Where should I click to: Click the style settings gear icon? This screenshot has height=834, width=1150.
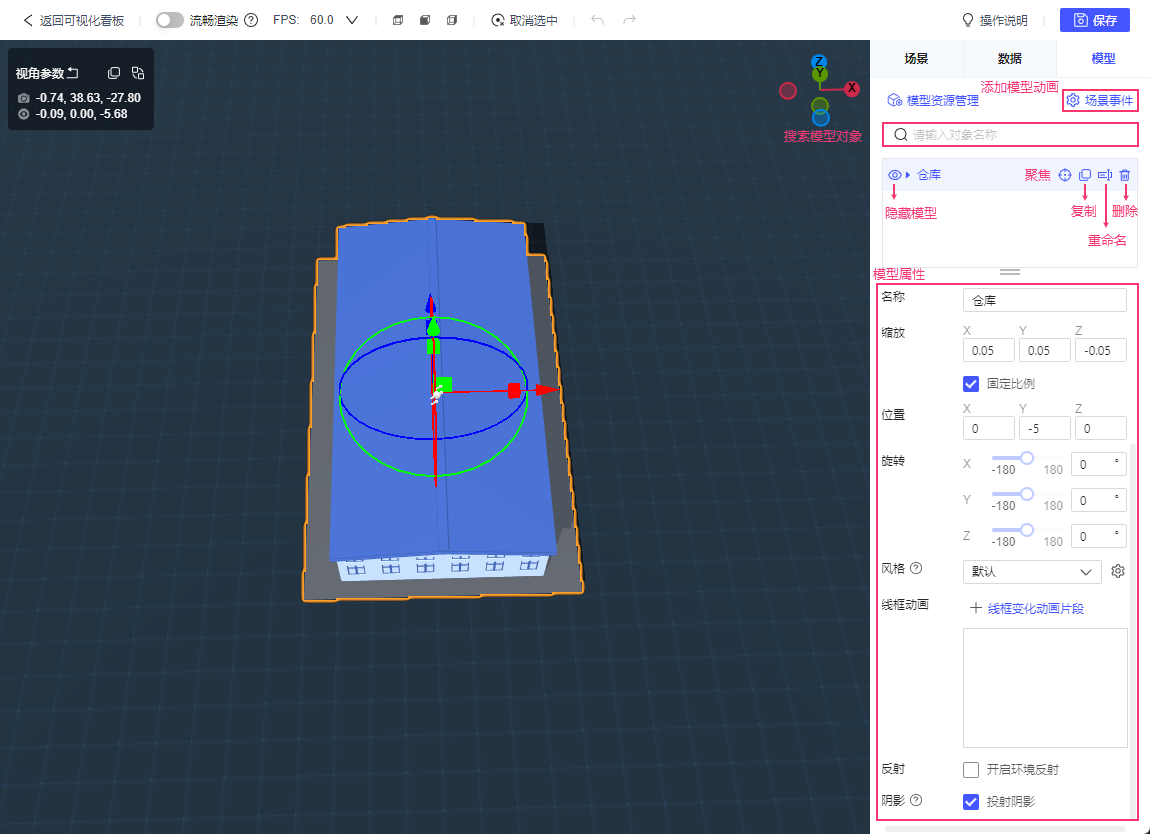pos(1119,571)
